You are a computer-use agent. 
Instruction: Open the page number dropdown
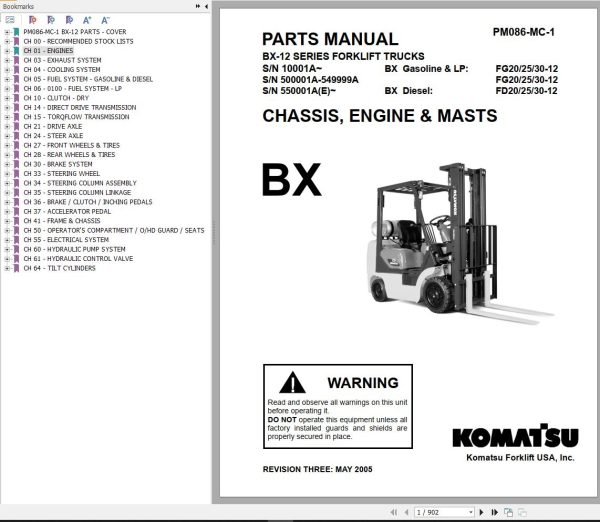(471, 512)
